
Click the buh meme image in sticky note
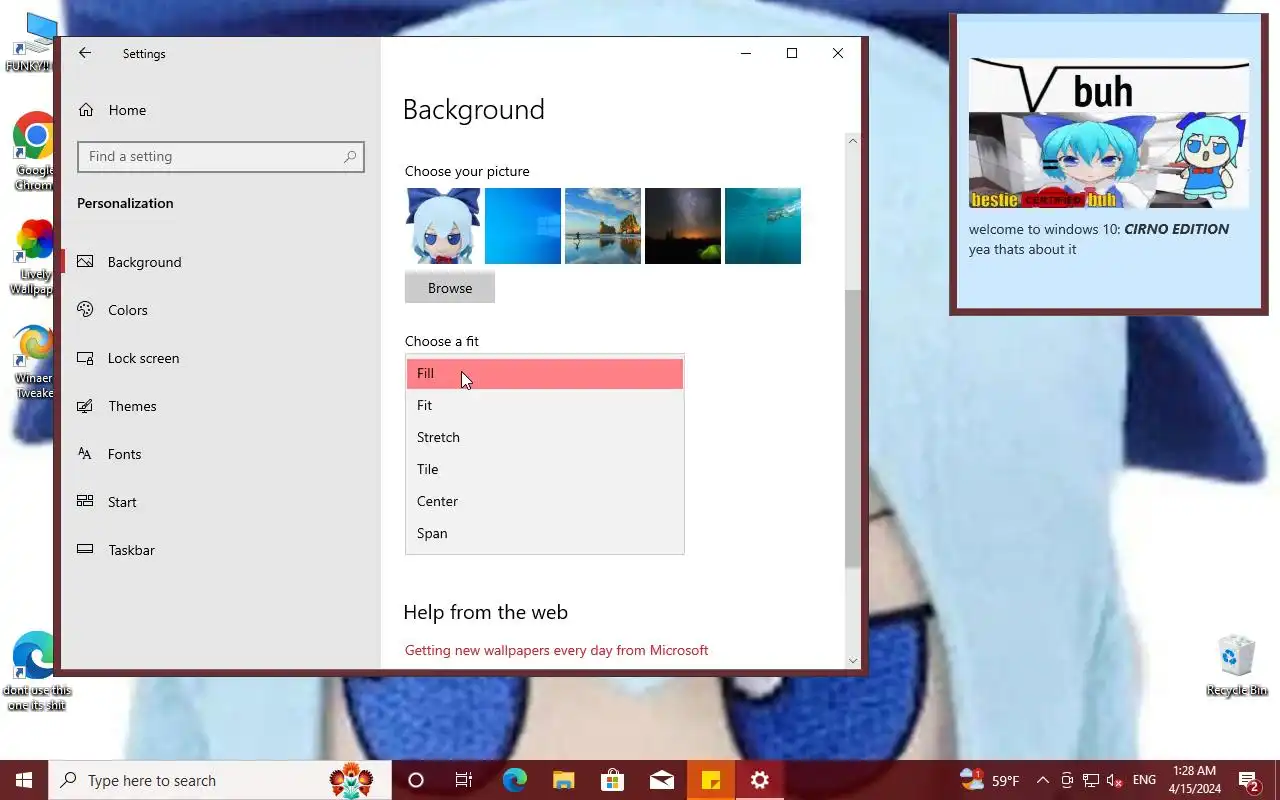click(x=1109, y=133)
